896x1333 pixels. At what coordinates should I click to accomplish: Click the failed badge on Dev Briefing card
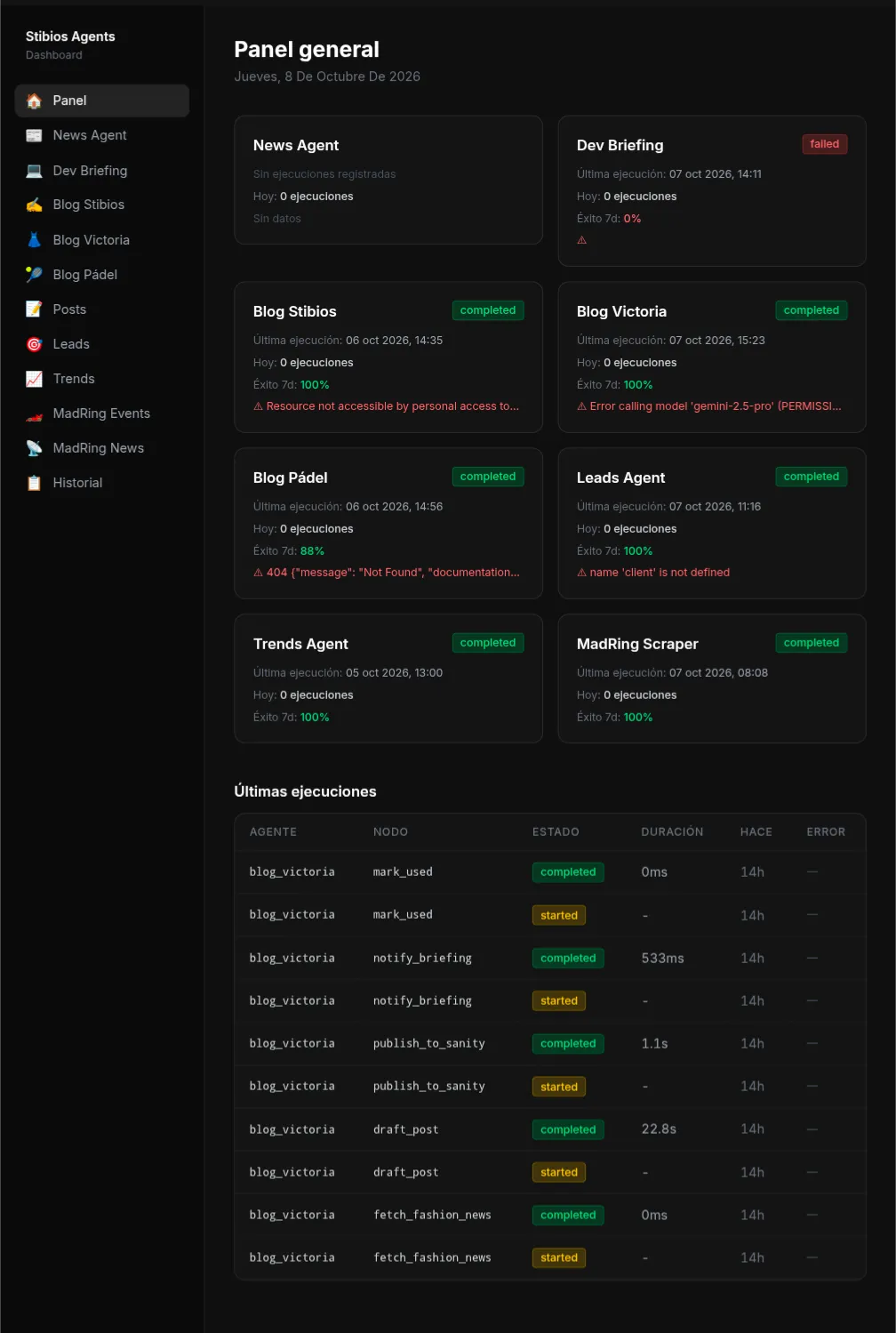(825, 144)
